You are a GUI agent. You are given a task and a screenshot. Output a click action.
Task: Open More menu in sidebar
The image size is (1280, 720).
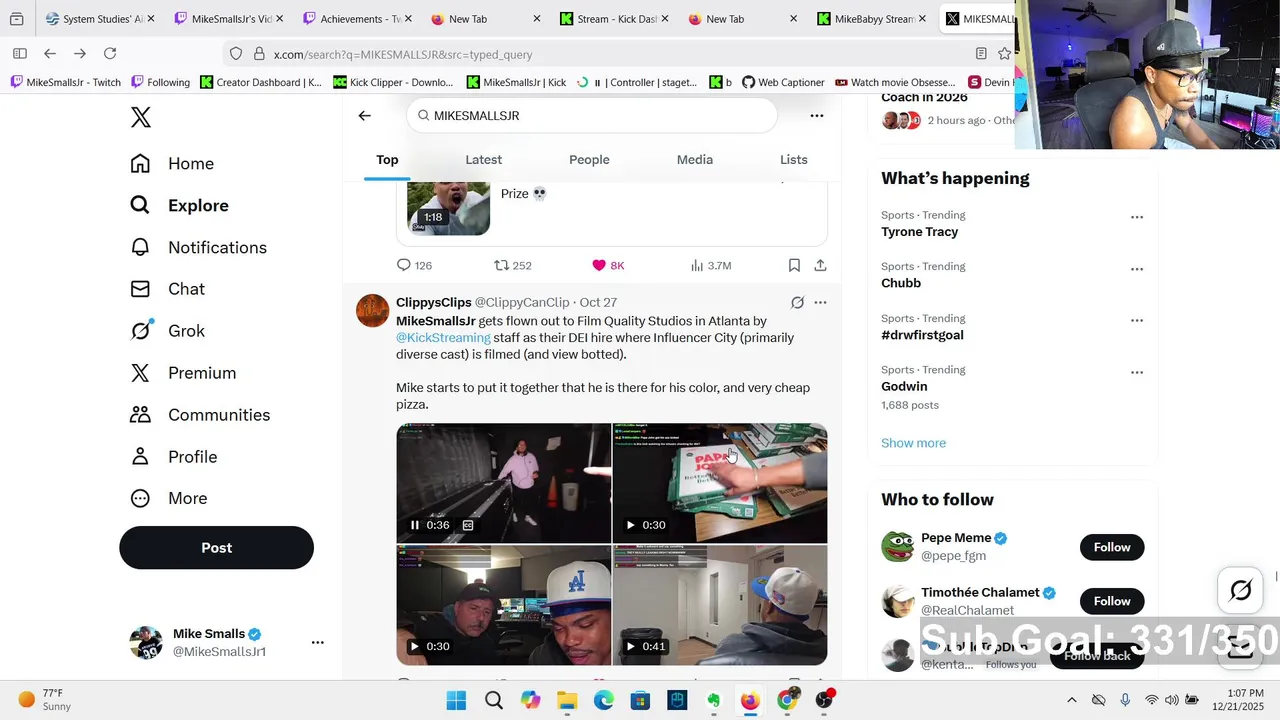(x=168, y=498)
